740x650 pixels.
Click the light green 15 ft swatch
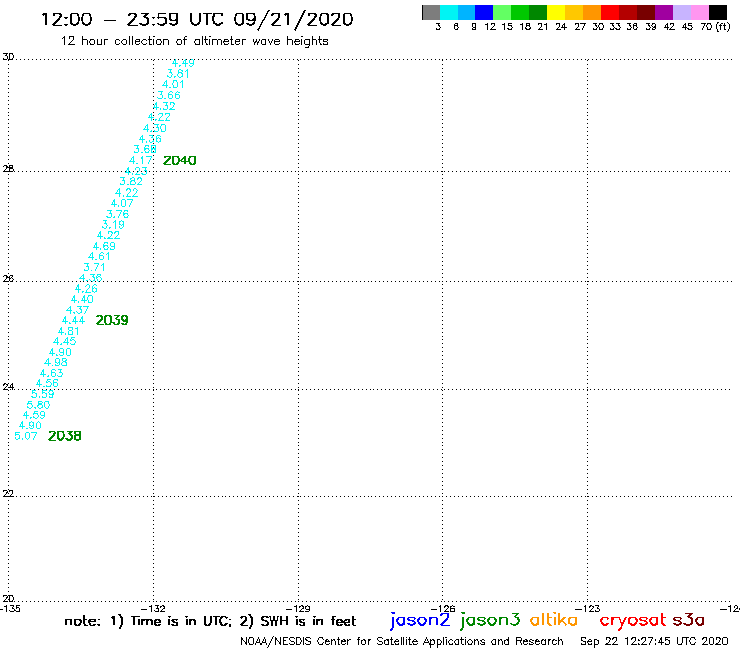click(502, 12)
